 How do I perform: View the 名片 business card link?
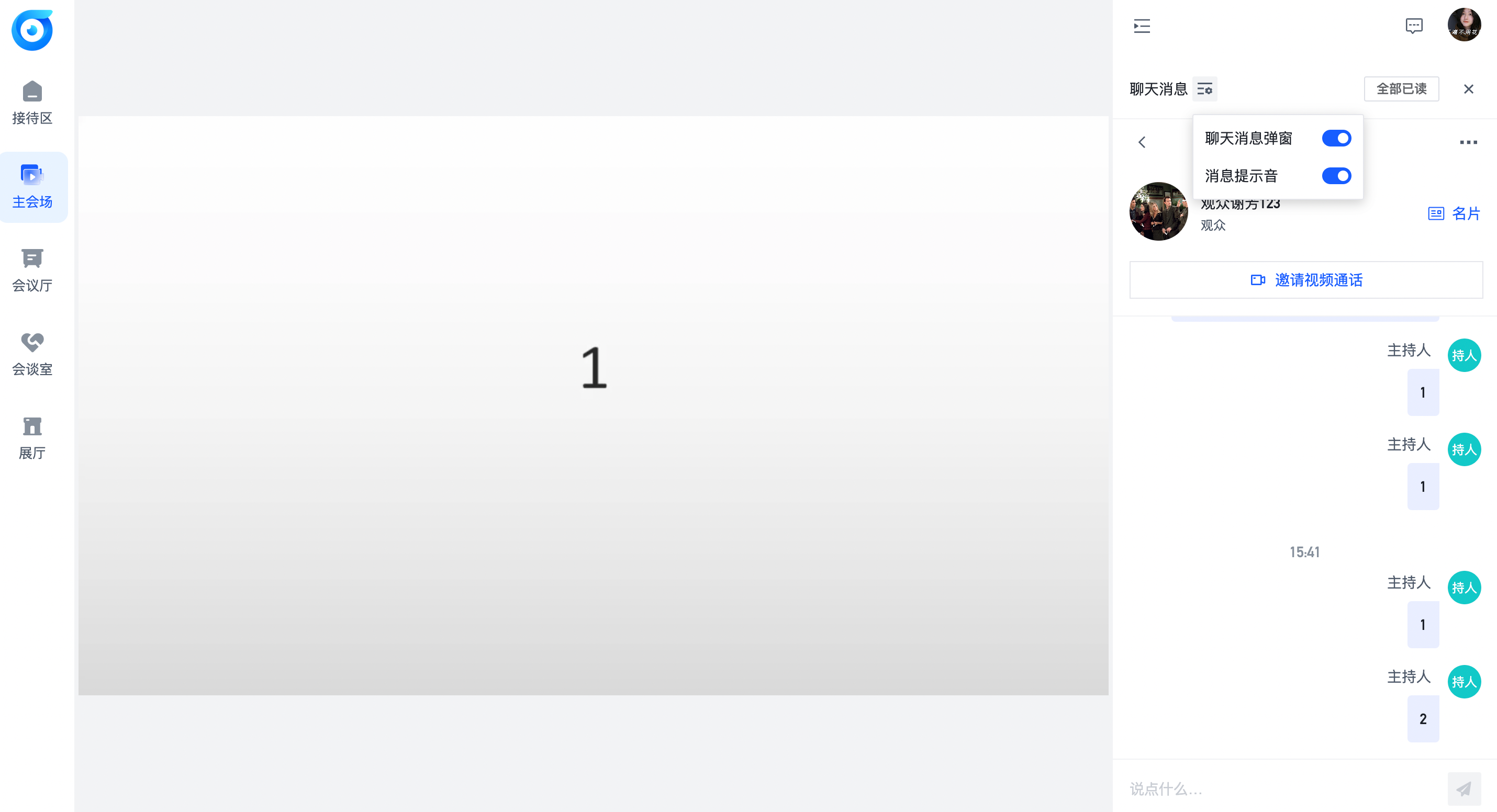click(1454, 214)
